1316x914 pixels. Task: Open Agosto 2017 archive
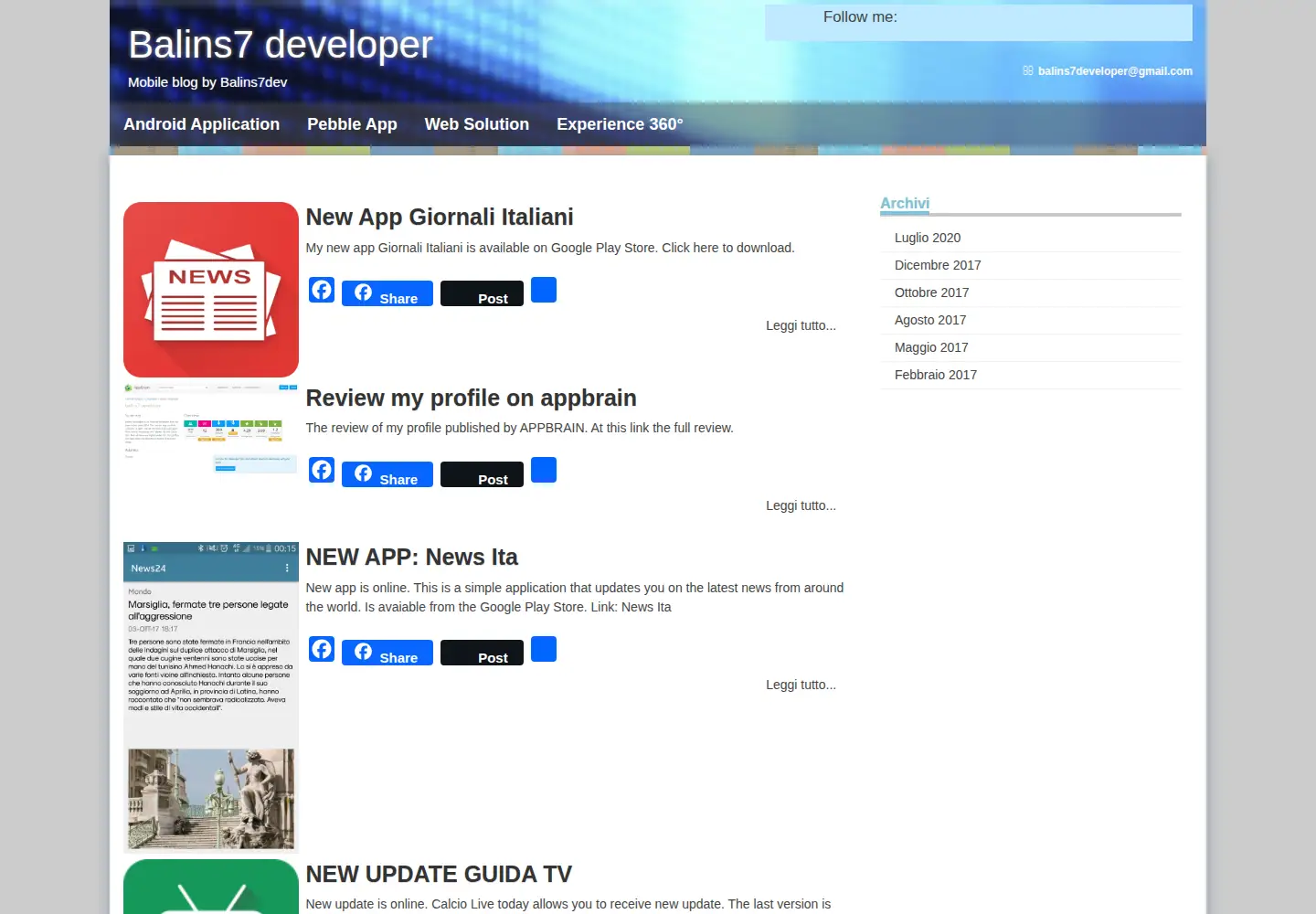pyautogui.click(x=930, y=320)
